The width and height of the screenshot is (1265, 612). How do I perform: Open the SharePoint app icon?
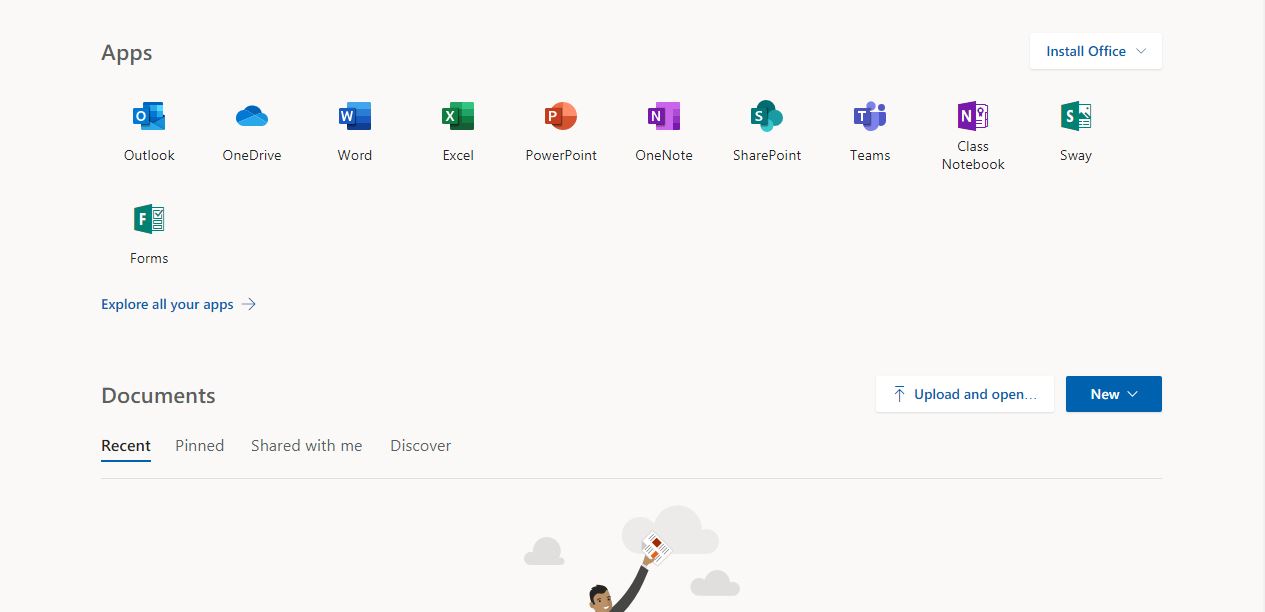tap(767, 118)
